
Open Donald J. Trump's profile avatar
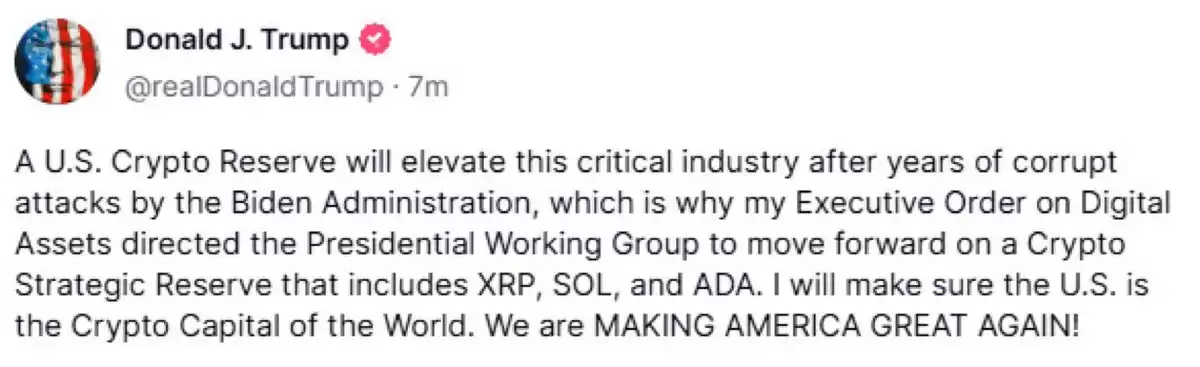58,62
